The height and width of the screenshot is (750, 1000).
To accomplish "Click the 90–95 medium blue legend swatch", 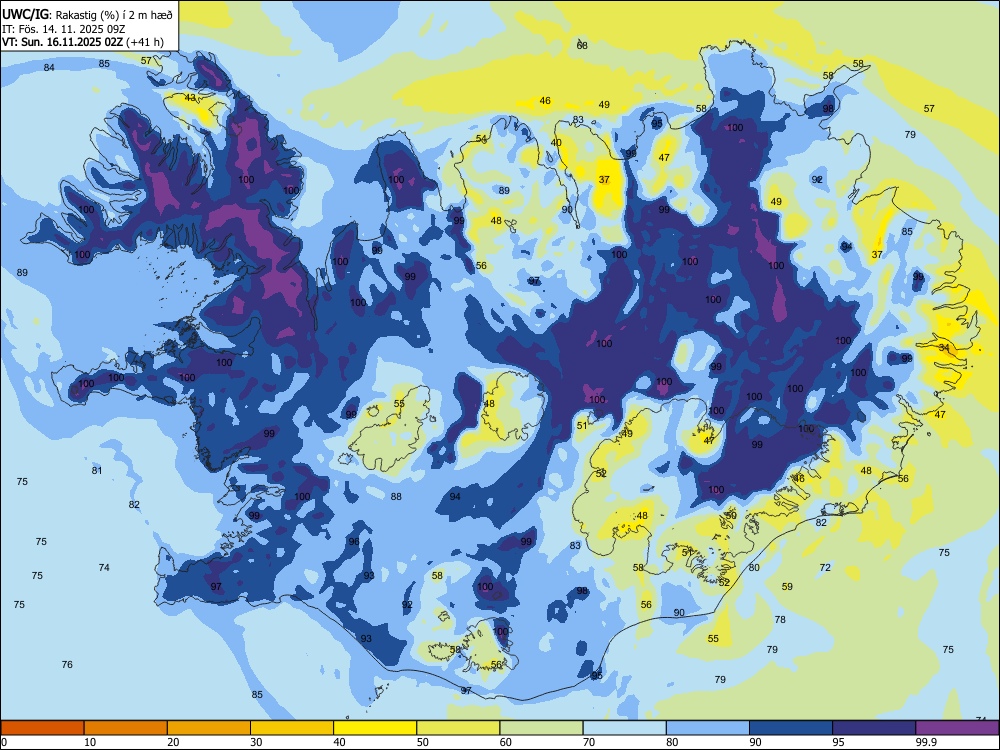I will [x=791, y=728].
